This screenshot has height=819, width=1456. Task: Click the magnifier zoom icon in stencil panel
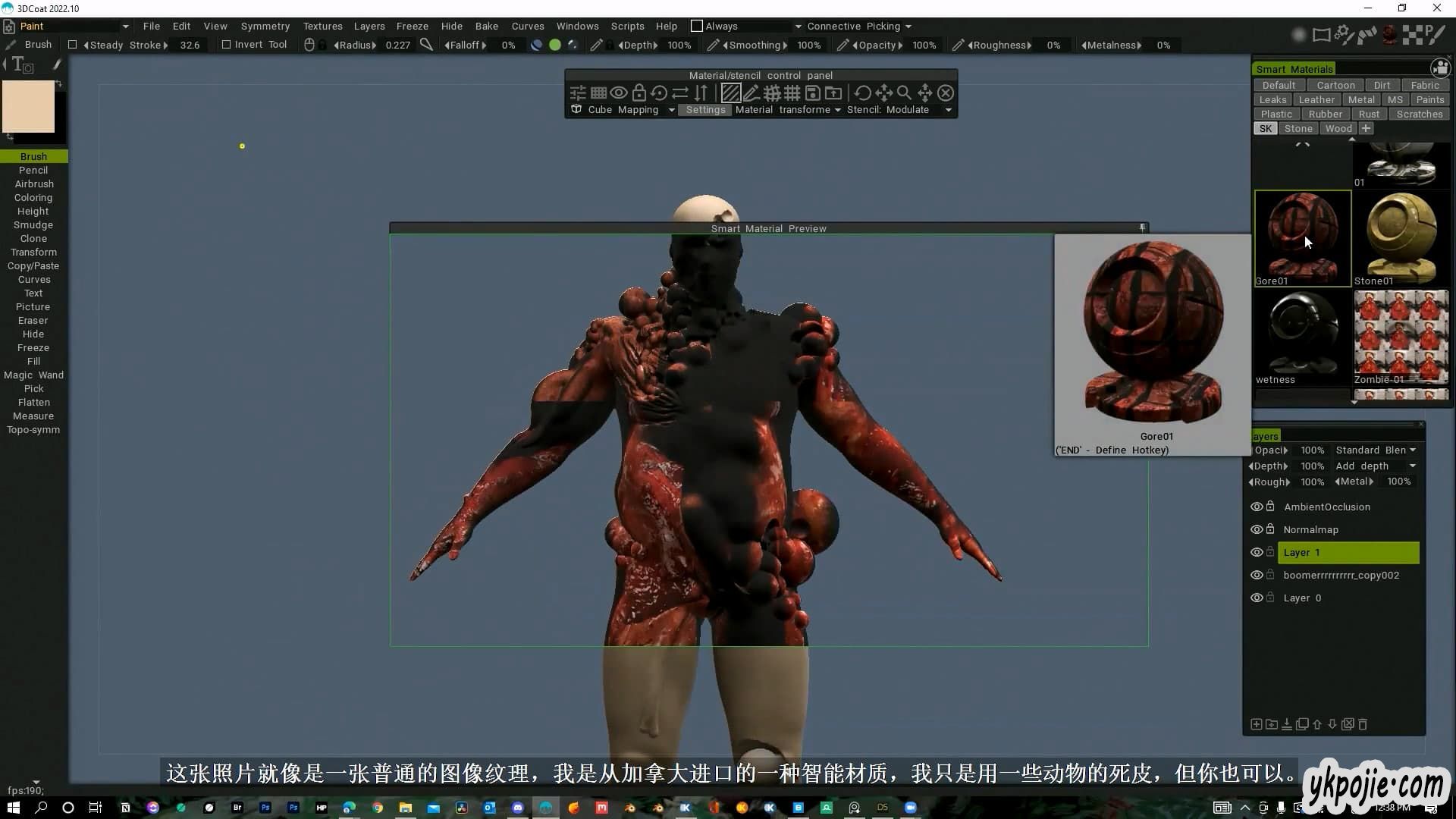(x=904, y=93)
